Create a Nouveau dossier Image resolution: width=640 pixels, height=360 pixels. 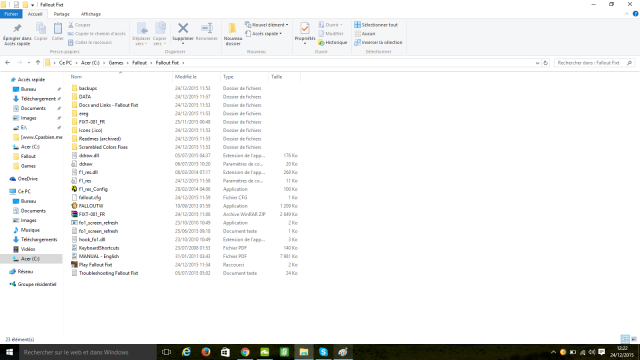pos(233,34)
